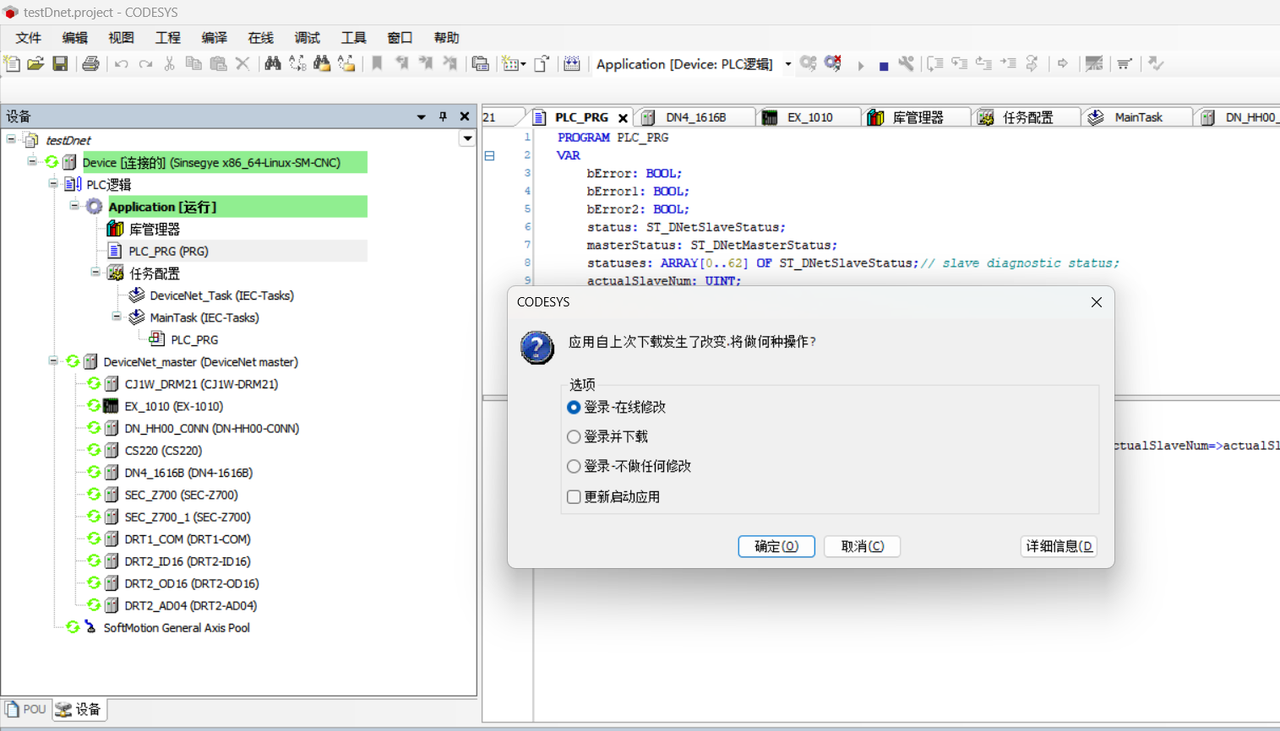
Task: Pin the 设备 panel with pushpin icon
Action: pyautogui.click(x=443, y=117)
